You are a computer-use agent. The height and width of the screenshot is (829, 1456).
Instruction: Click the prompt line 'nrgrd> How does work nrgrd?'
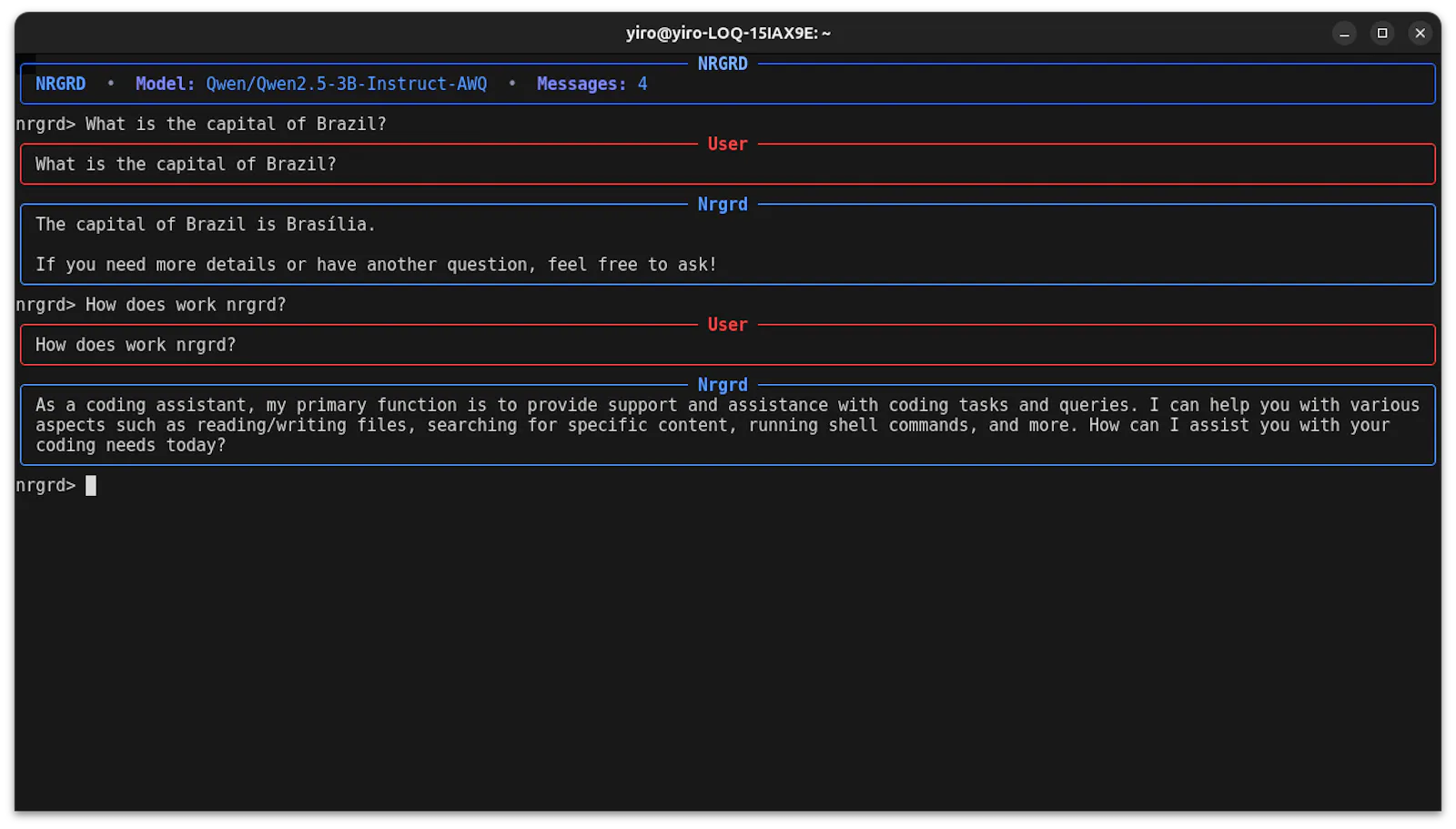click(x=151, y=305)
